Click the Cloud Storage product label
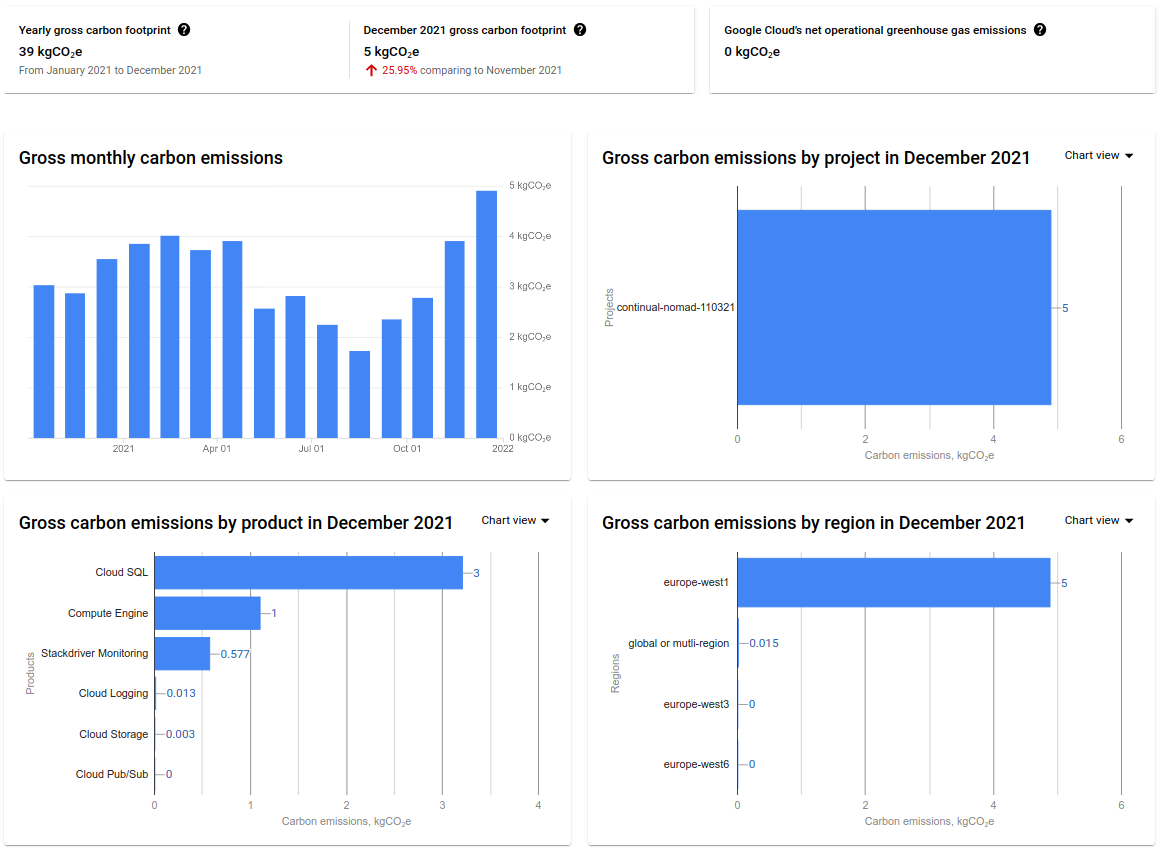The width and height of the screenshot is (1162, 851). (x=113, y=734)
